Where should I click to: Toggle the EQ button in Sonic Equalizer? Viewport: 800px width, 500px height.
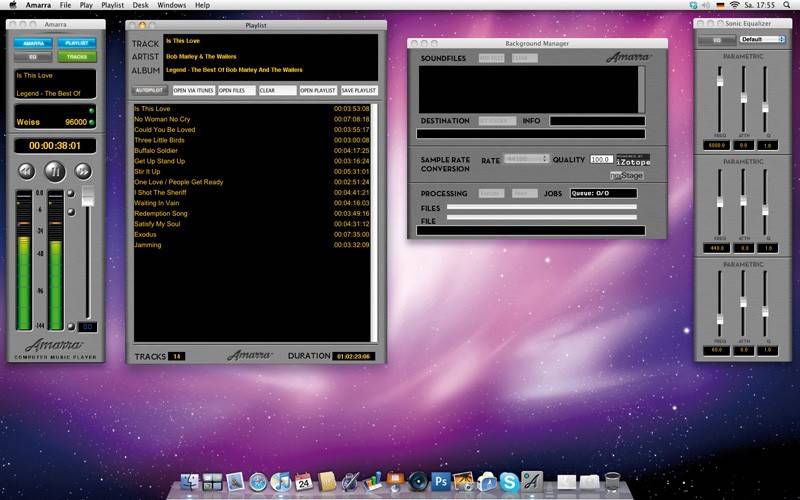(x=716, y=40)
